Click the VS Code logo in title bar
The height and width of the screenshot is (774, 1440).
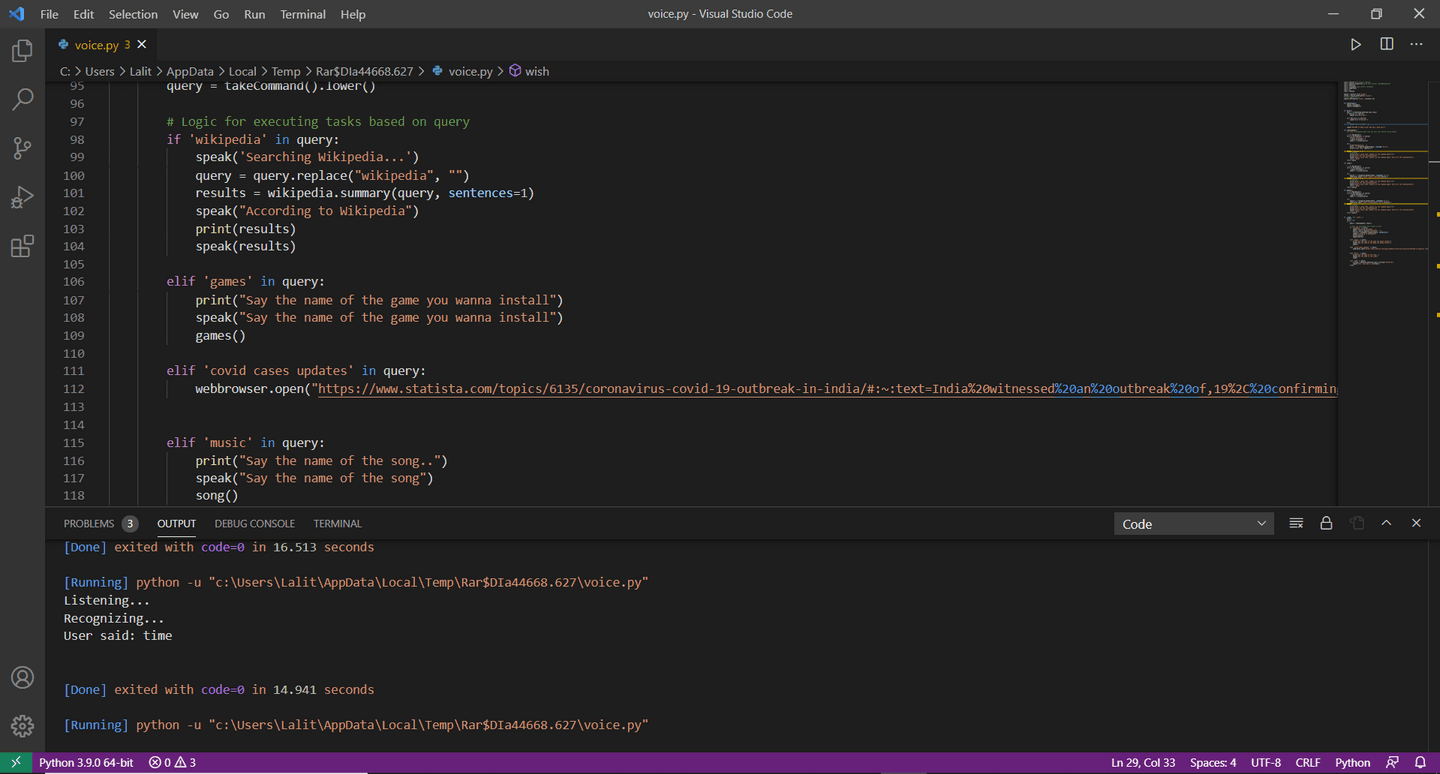click(x=16, y=14)
